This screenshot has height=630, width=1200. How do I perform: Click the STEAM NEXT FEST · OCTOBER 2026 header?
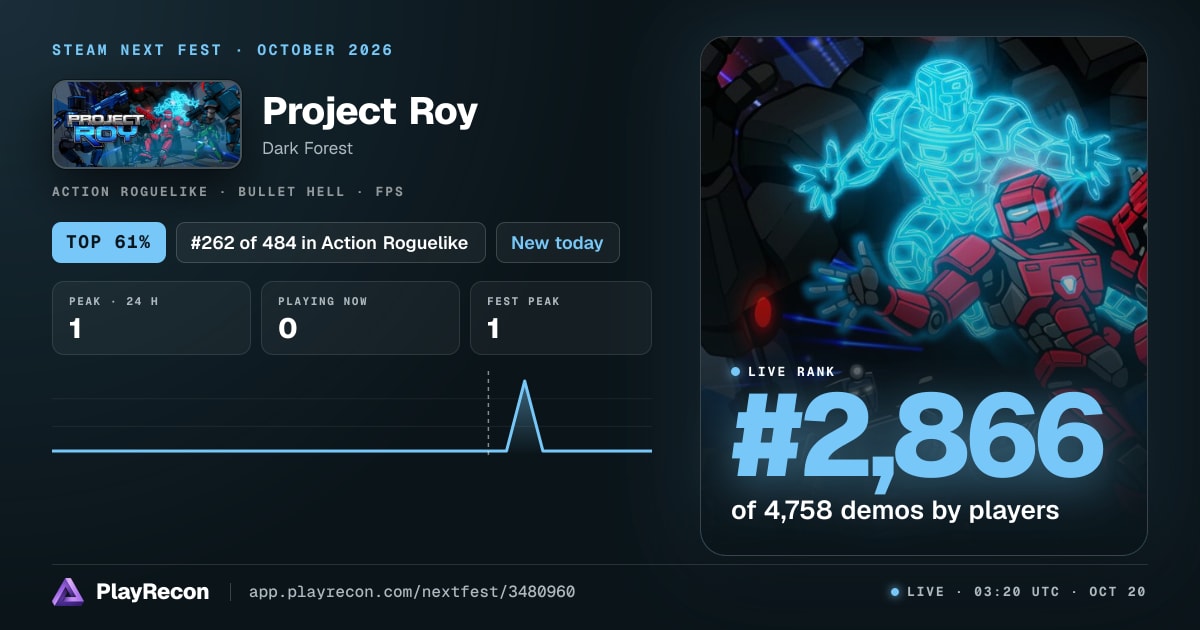pyautogui.click(x=222, y=50)
